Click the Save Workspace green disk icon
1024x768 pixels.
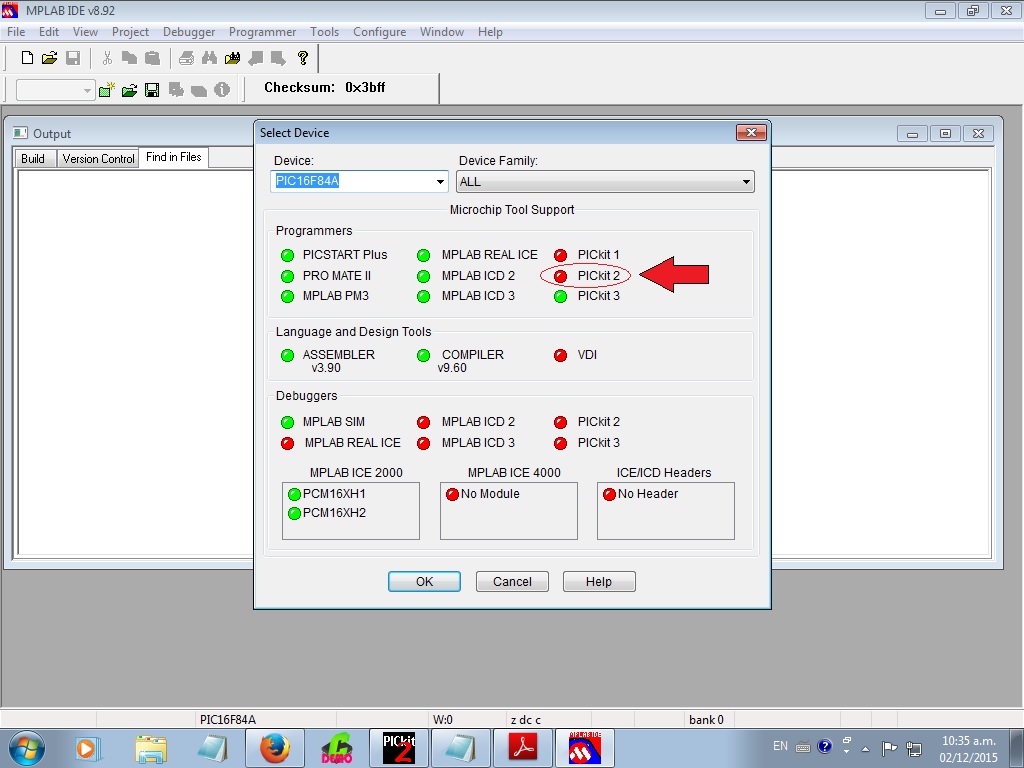pyautogui.click(x=152, y=89)
